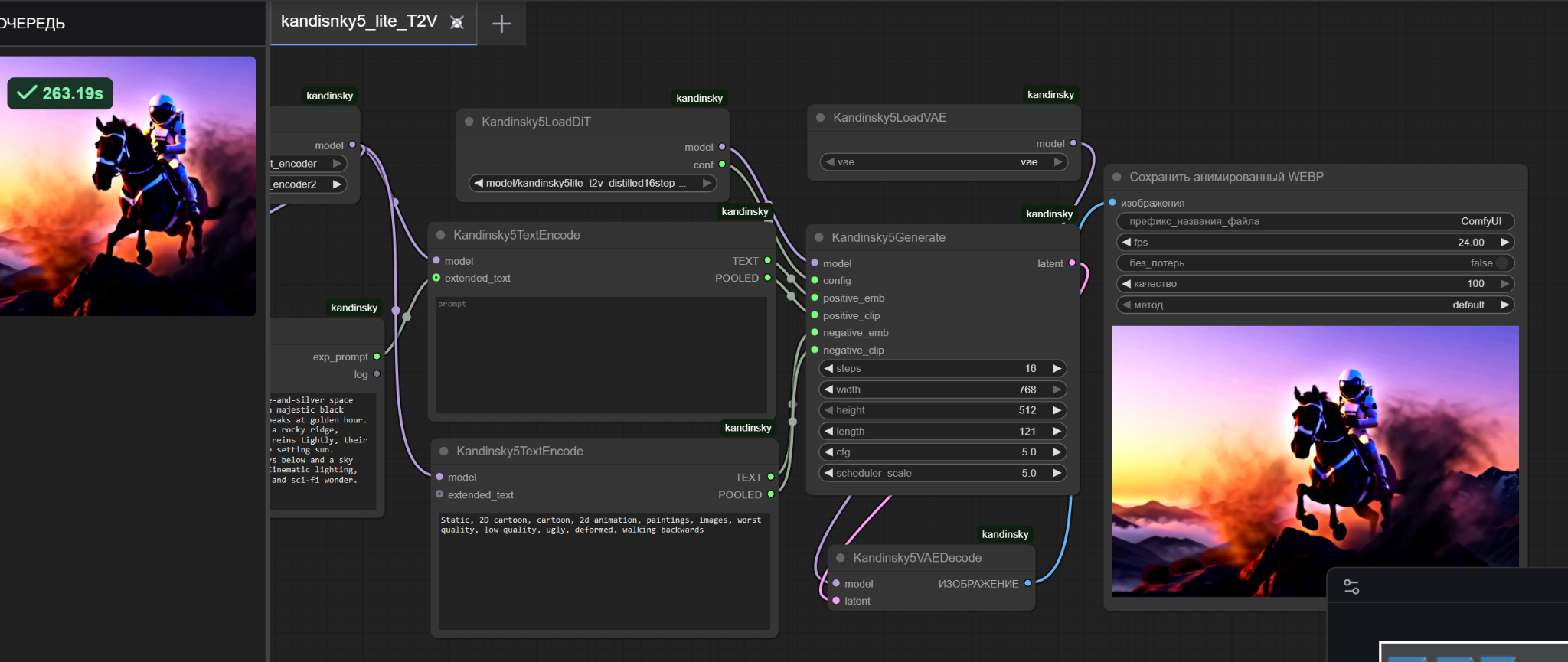Open the settings sliders icon panel
This screenshot has width=1568, height=662.
[x=1351, y=587]
